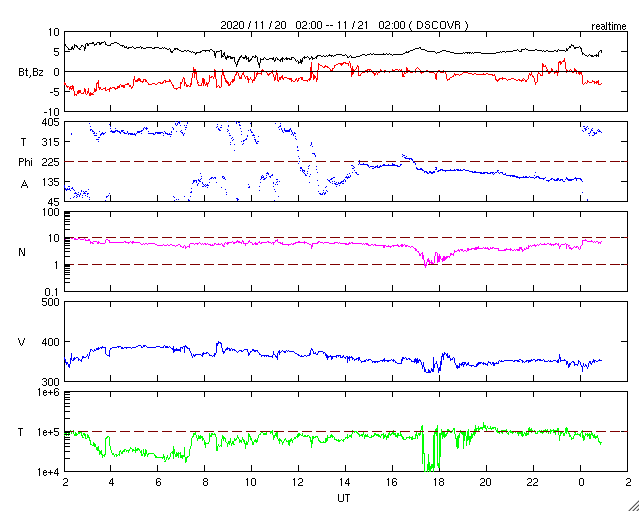This screenshot has width=640, height=512.
Task: Click the "V" velocity axis label
Action: 22,342
